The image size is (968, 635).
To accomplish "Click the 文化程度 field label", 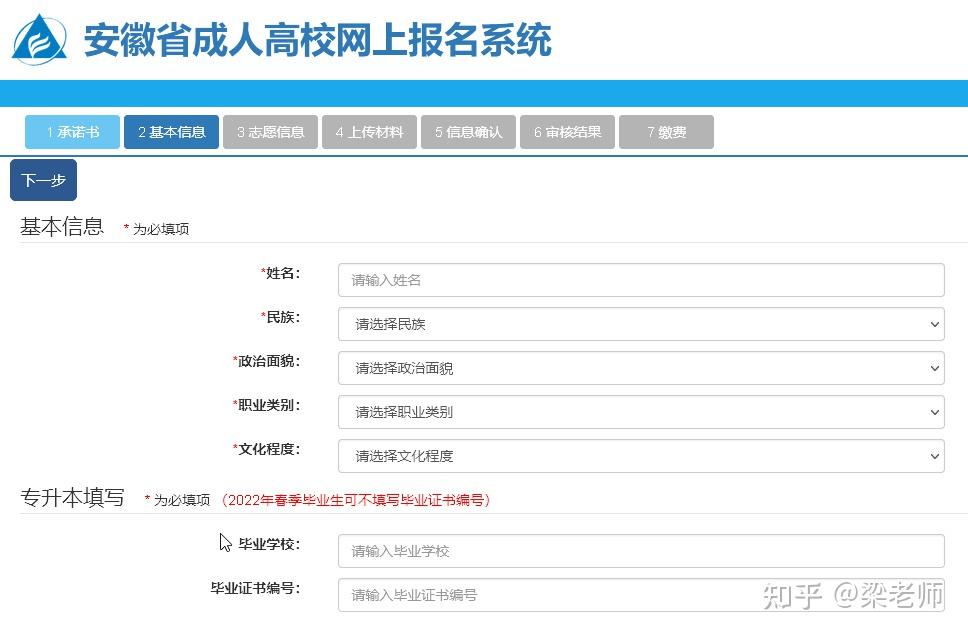I will point(267,449).
